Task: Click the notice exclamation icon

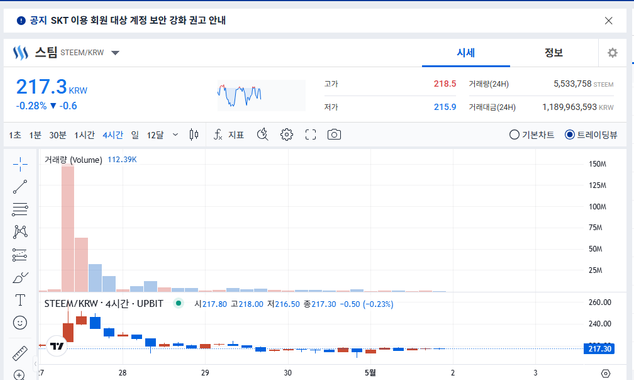Action: (x=21, y=21)
